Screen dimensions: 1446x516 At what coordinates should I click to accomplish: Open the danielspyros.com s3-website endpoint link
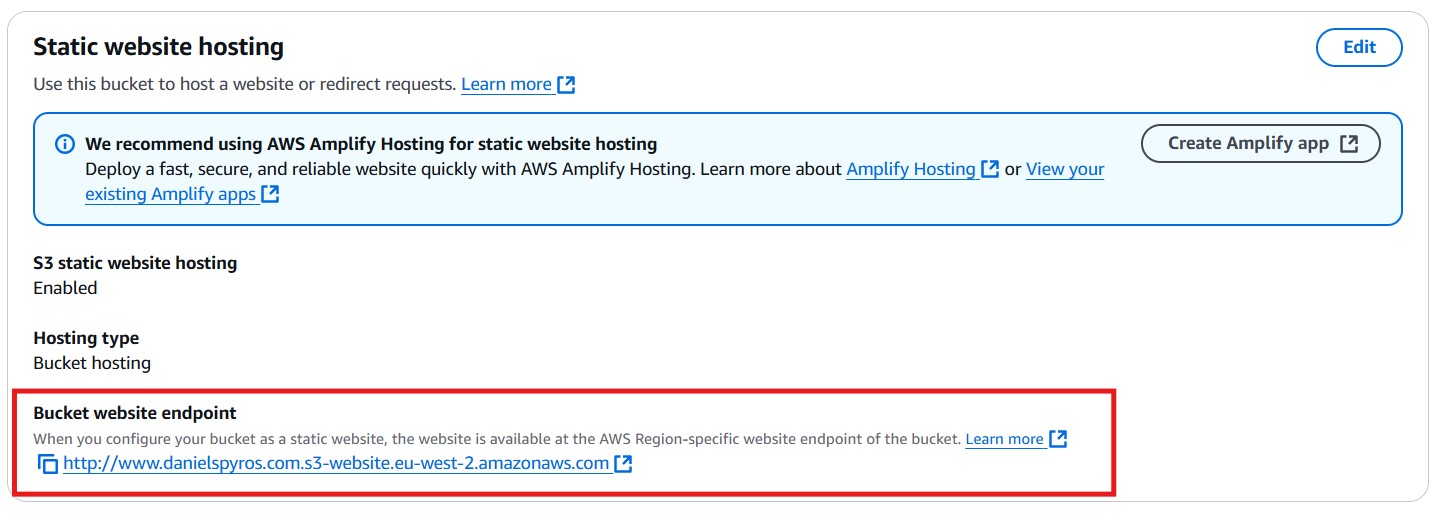[x=336, y=464]
